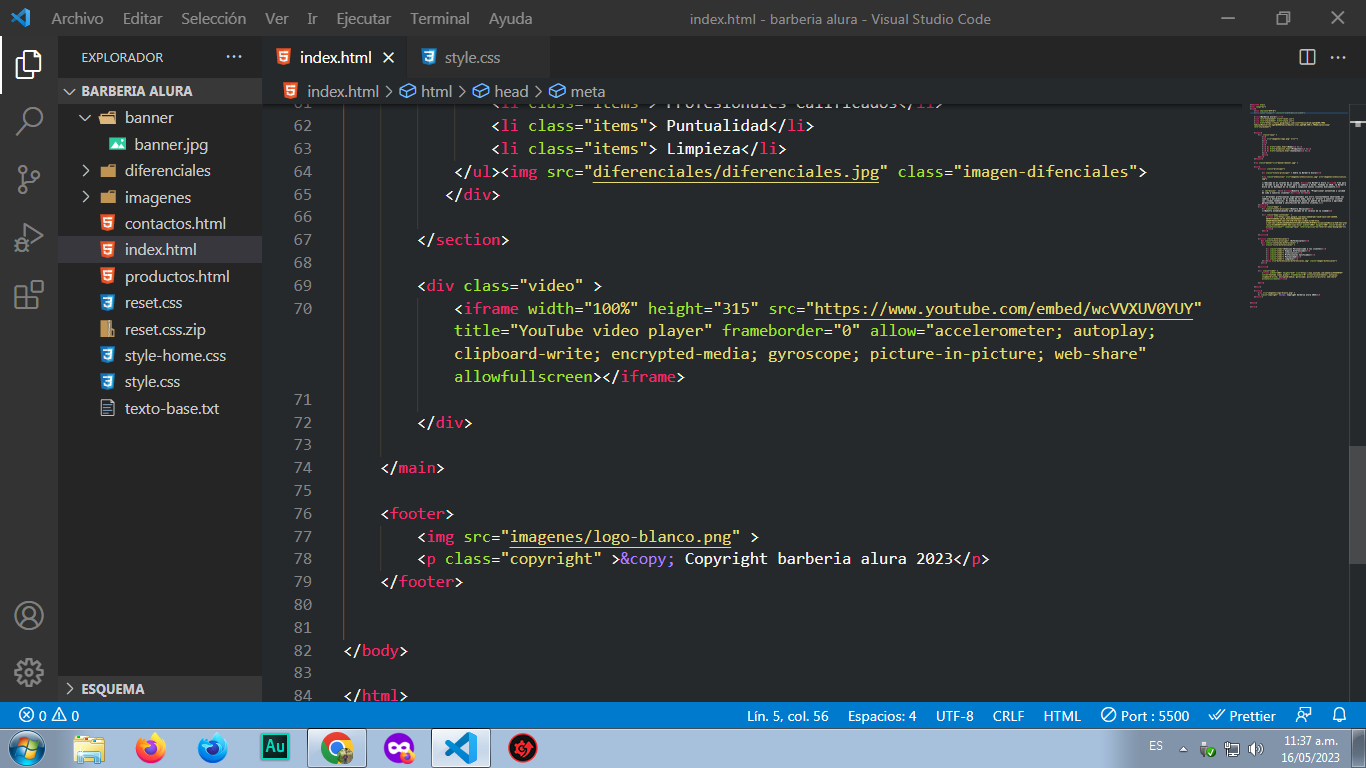The width and height of the screenshot is (1366, 768).
Task: Open the Terminal menu
Action: click(440, 18)
